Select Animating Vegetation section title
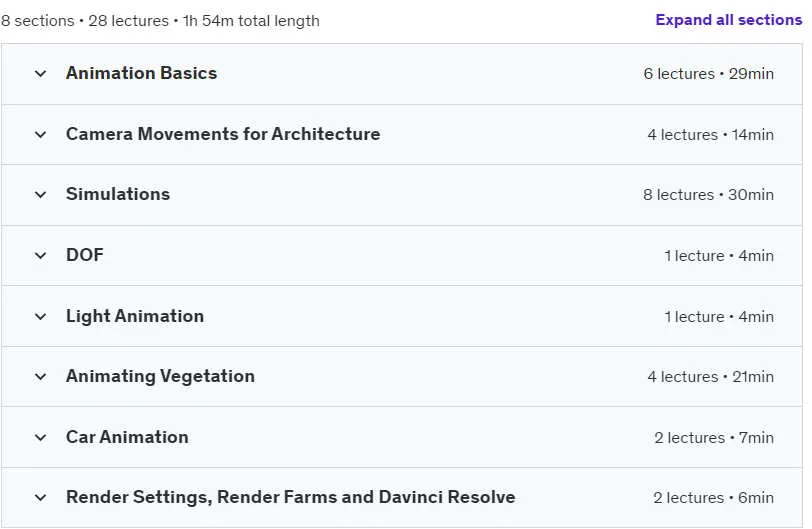812x529 pixels. pyautogui.click(x=161, y=376)
